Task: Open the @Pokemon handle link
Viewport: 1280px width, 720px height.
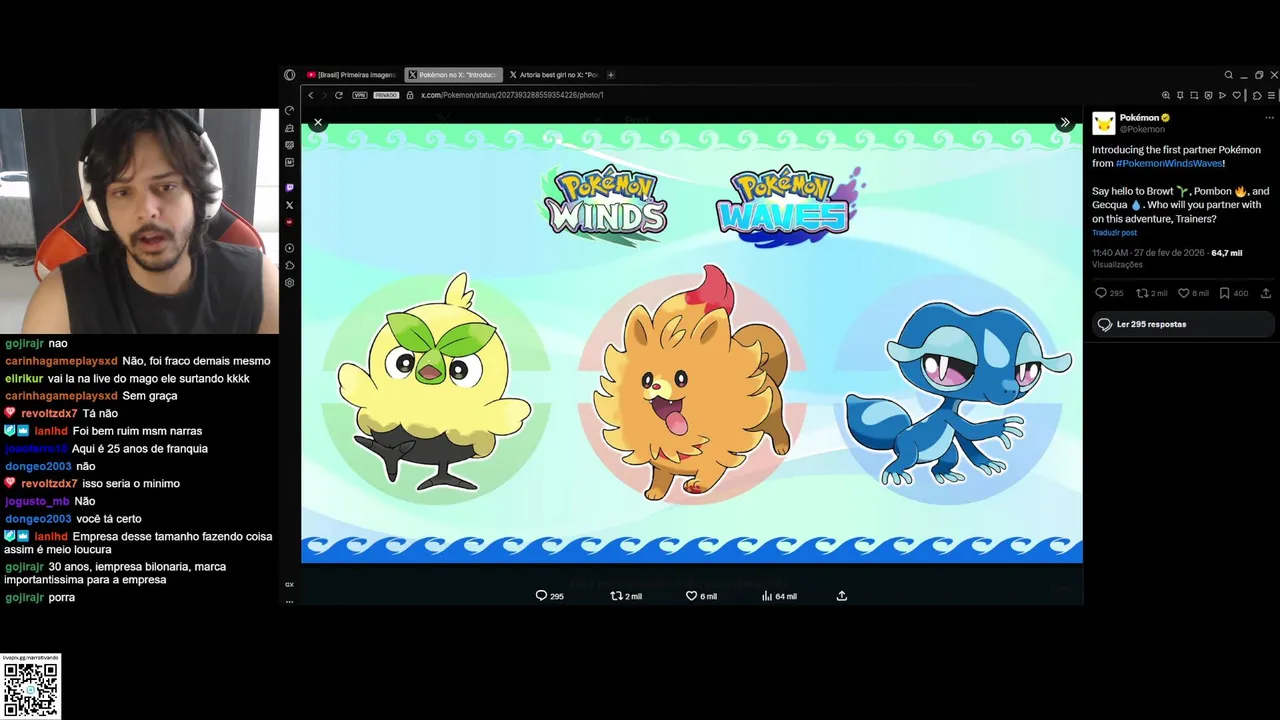Action: pyautogui.click(x=1142, y=129)
